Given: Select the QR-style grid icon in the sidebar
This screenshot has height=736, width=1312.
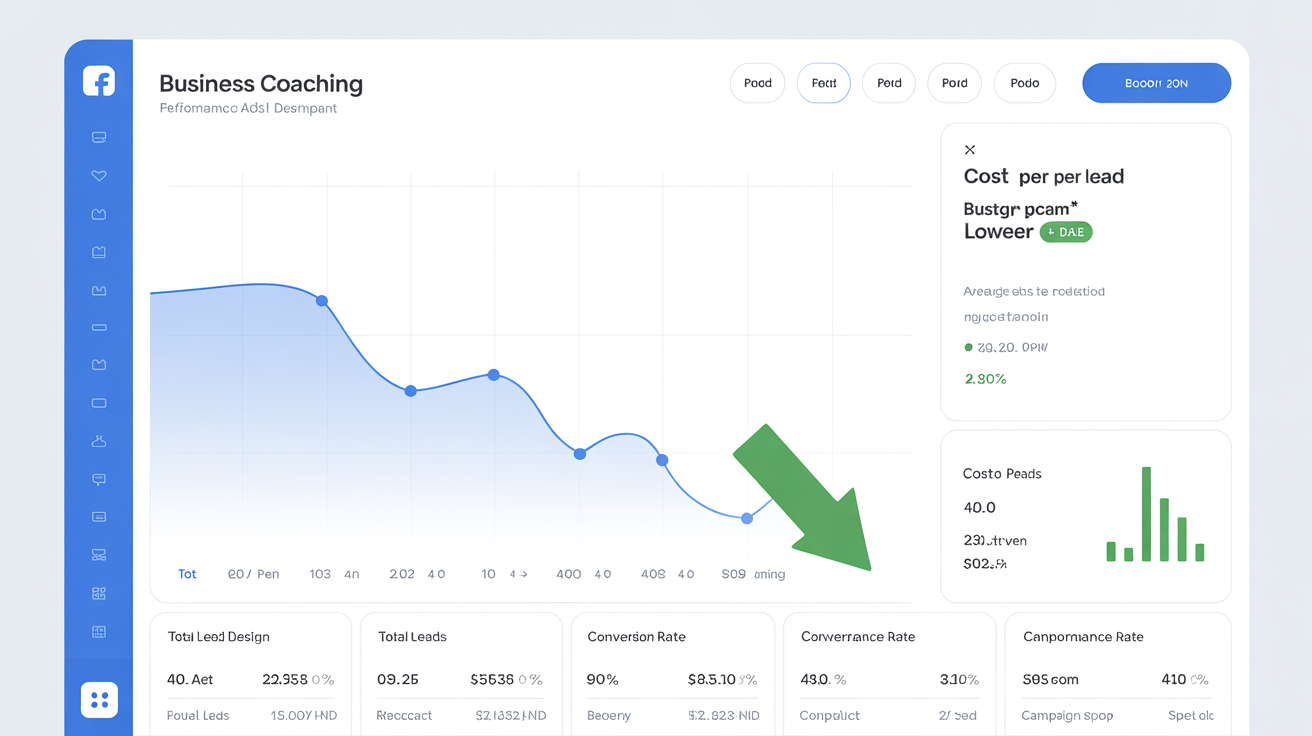Looking at the screenshot, I should click(x=98, y=592).
